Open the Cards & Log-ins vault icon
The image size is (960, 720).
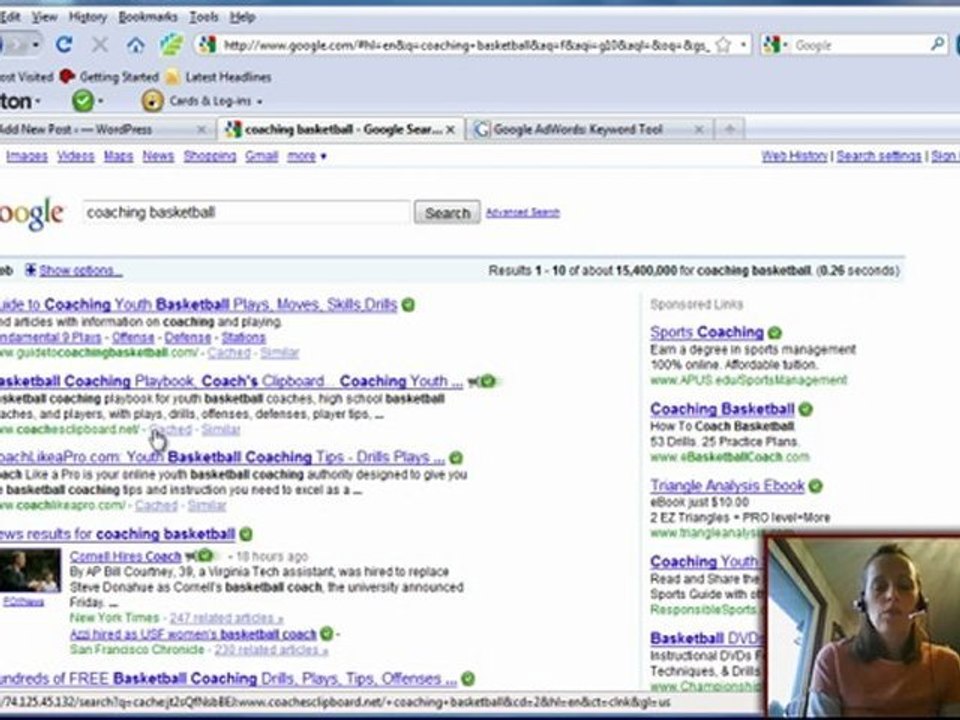[x=152, y=101]
